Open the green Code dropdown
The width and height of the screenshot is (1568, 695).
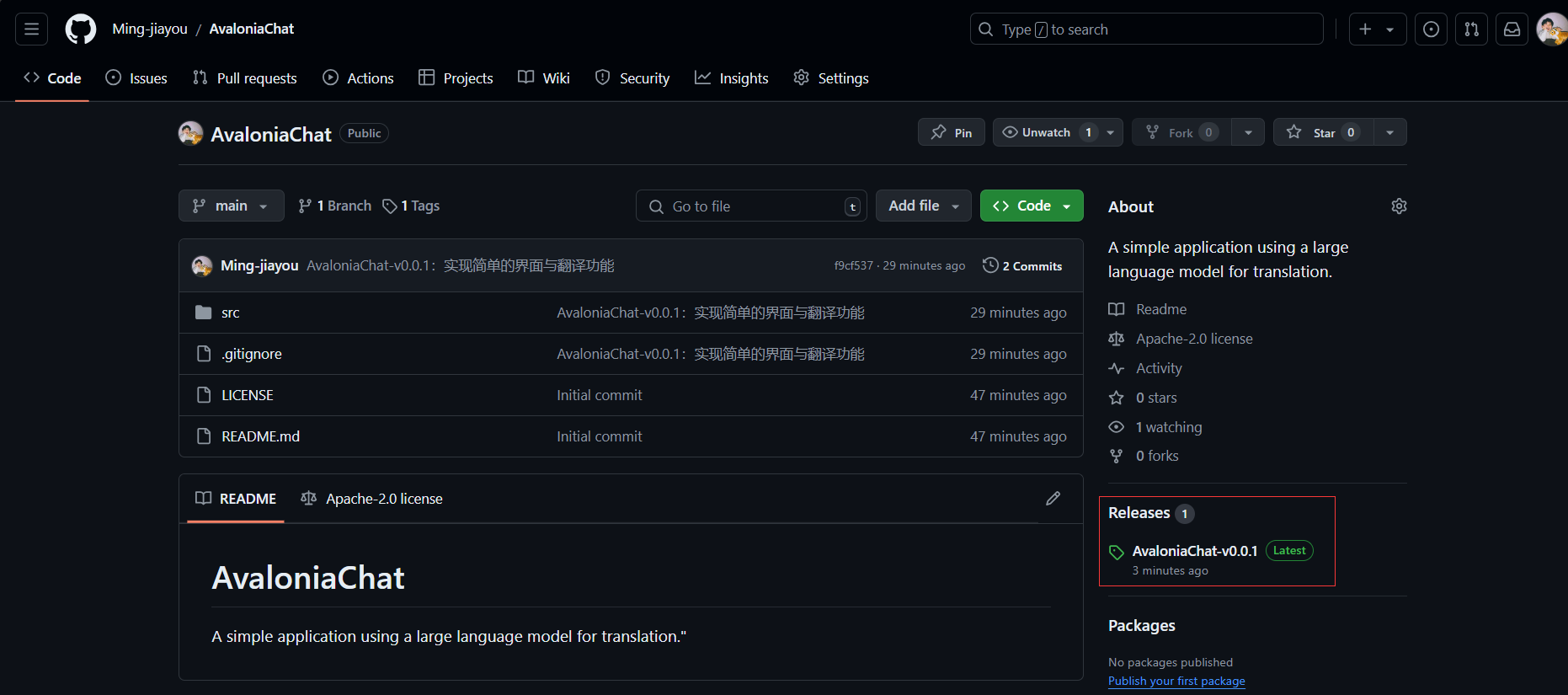1031,206
